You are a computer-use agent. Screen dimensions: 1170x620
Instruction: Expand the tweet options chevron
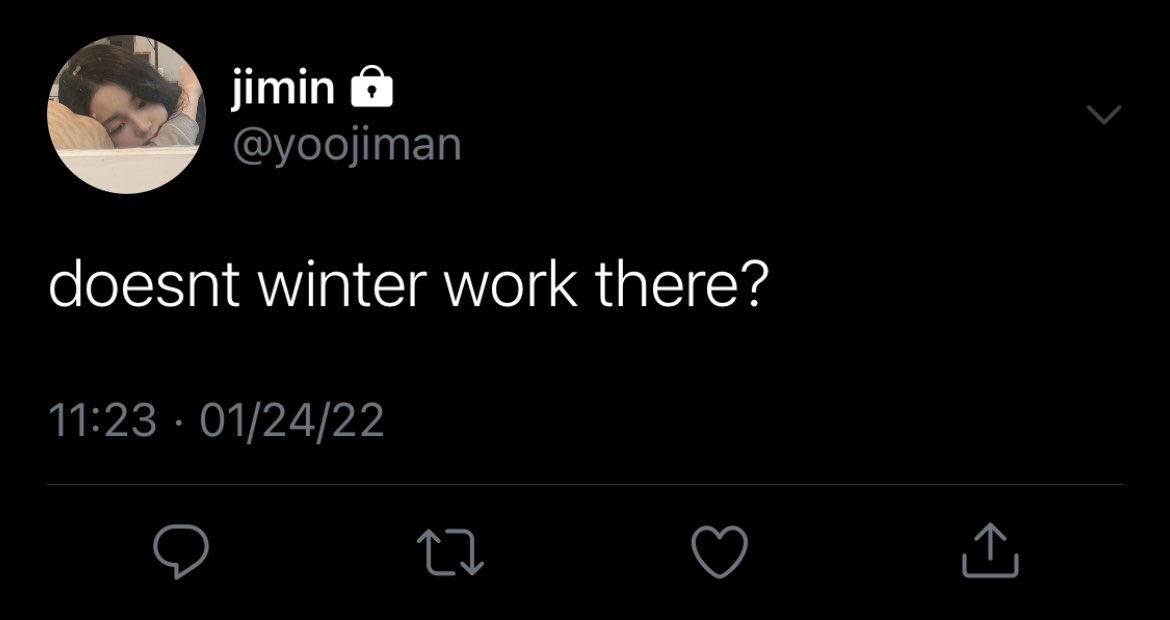pos(1104,115)
